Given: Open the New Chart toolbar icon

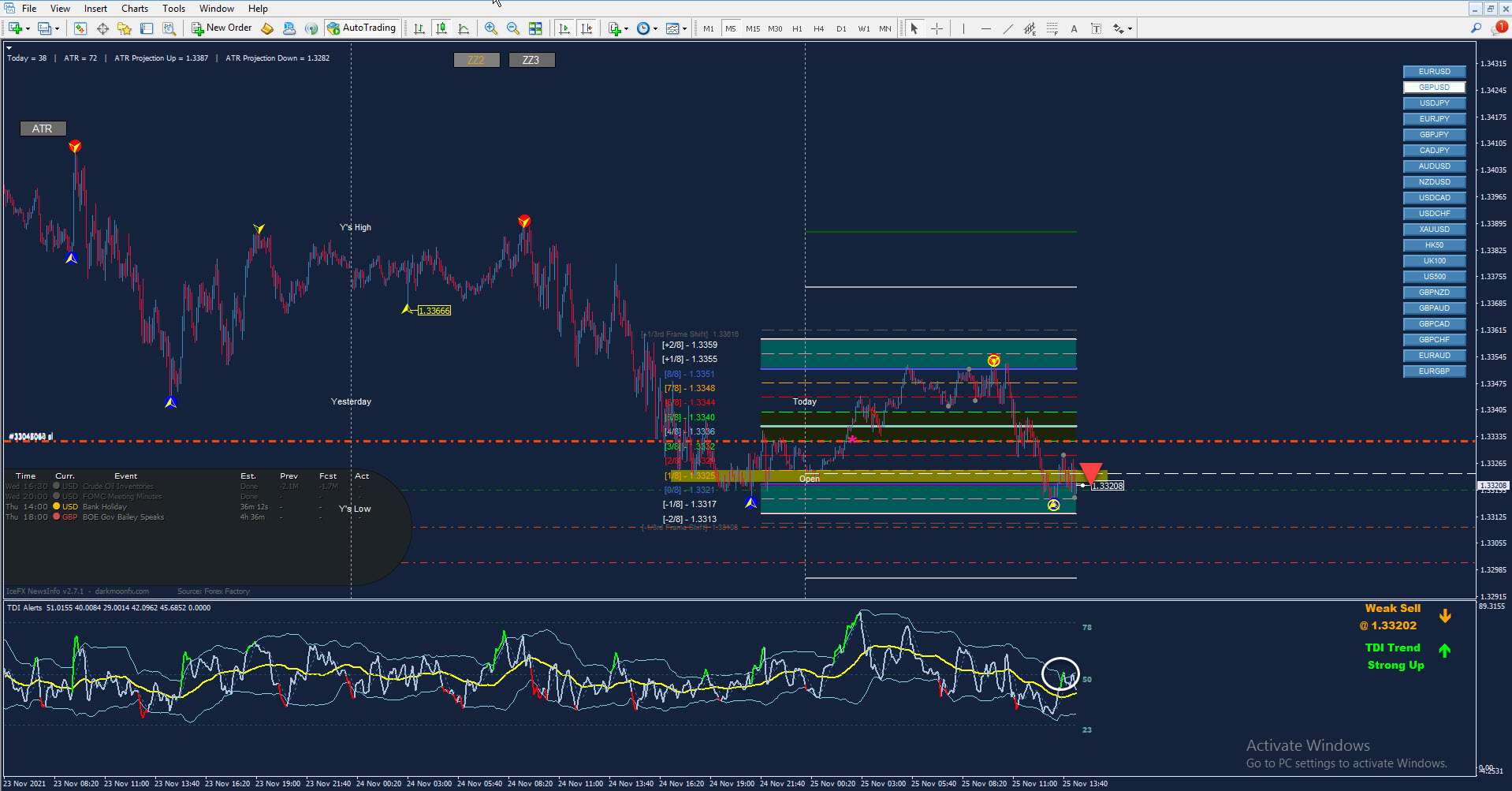Looking at the screenshot, I should tap(15, 28).
